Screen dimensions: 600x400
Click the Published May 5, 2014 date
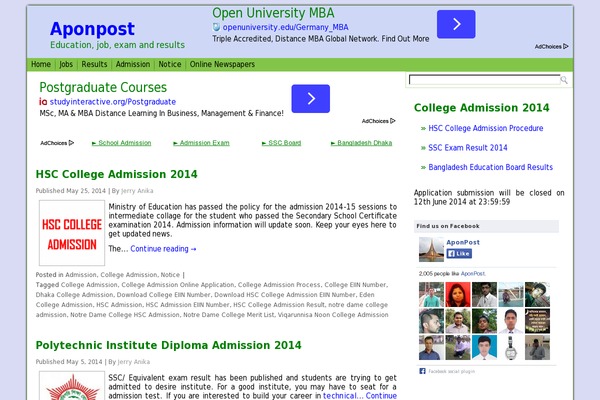(69, 362)
